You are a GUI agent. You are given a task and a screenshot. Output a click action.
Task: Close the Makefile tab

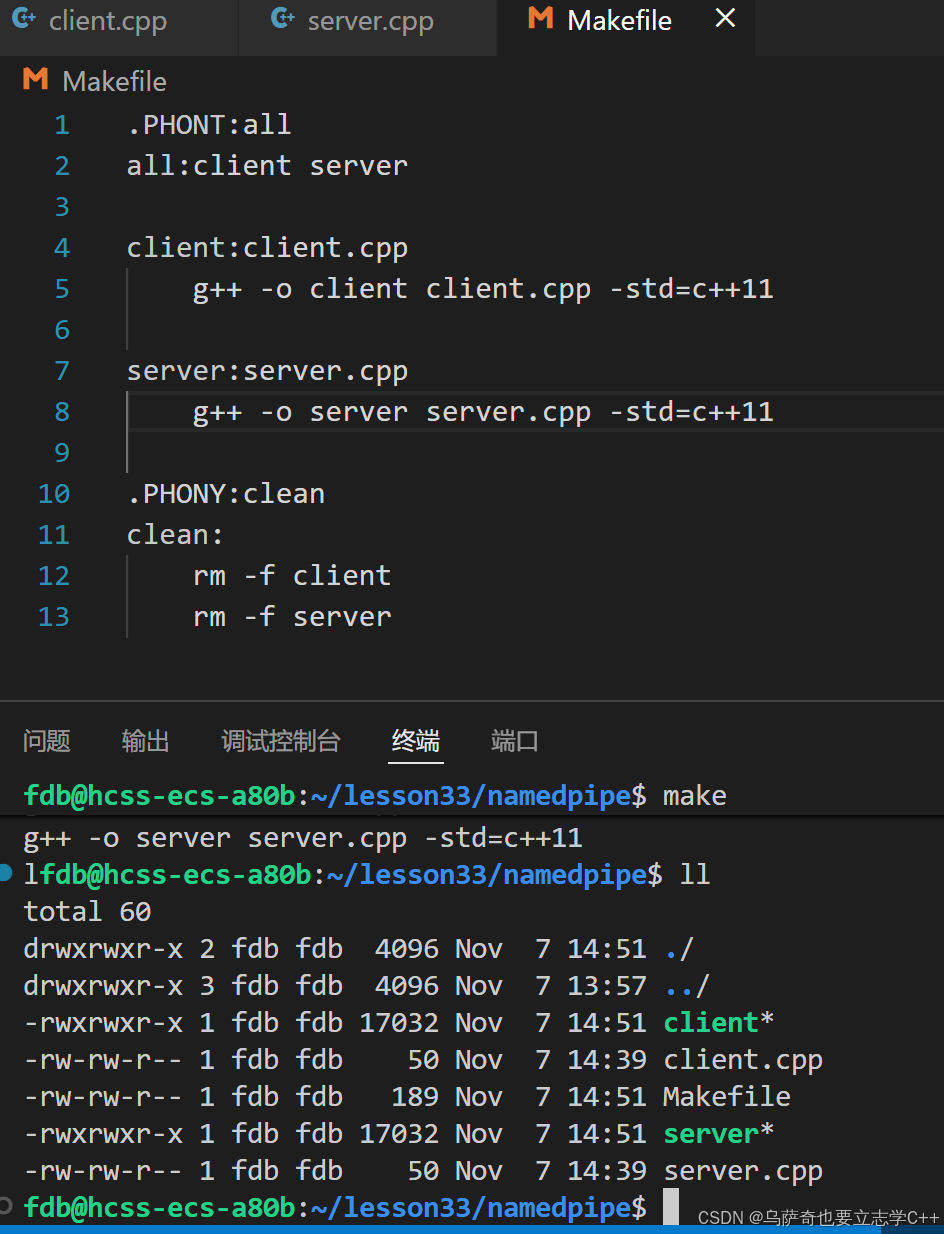726,18
